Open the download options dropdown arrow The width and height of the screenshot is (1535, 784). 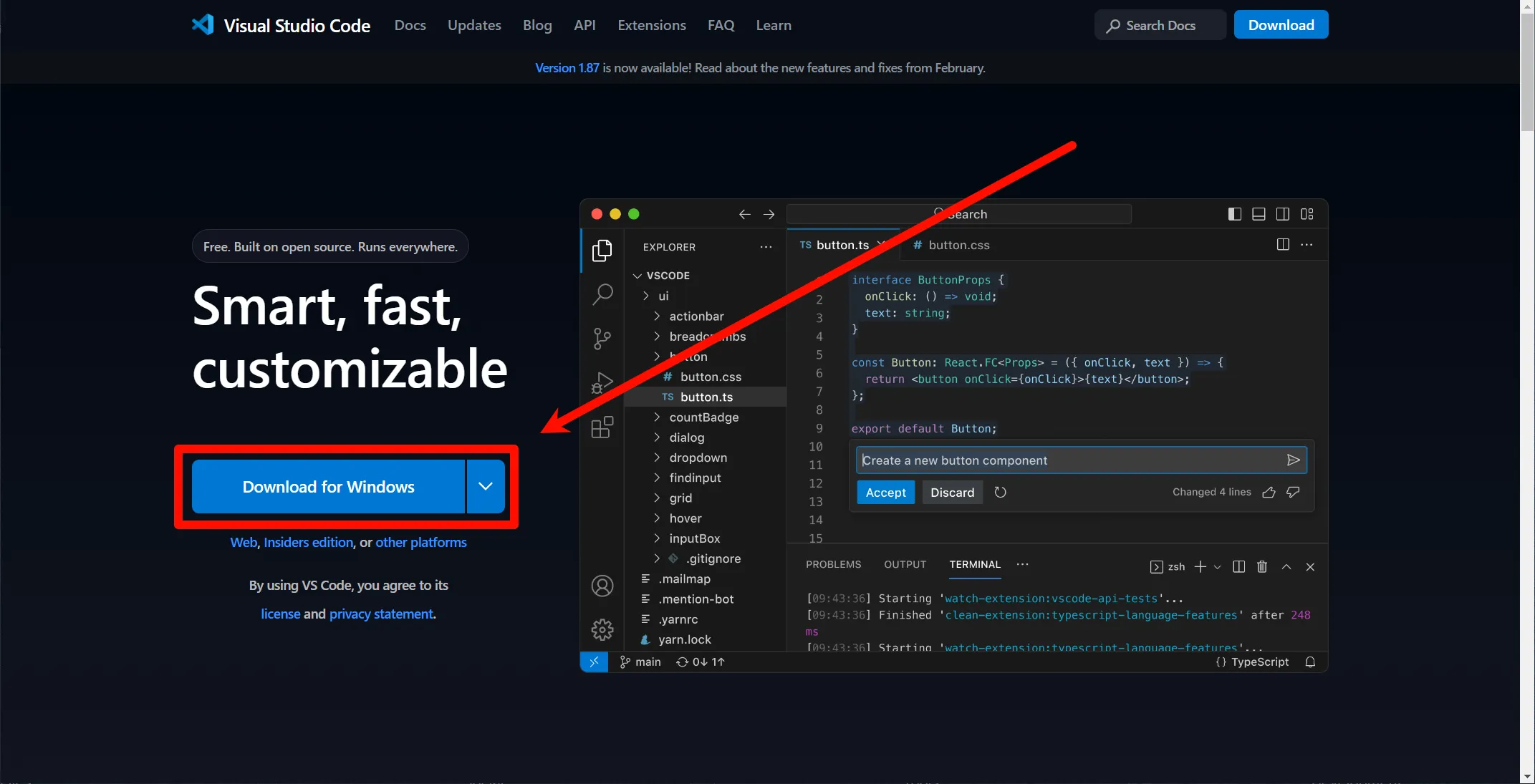coord(486,487)
